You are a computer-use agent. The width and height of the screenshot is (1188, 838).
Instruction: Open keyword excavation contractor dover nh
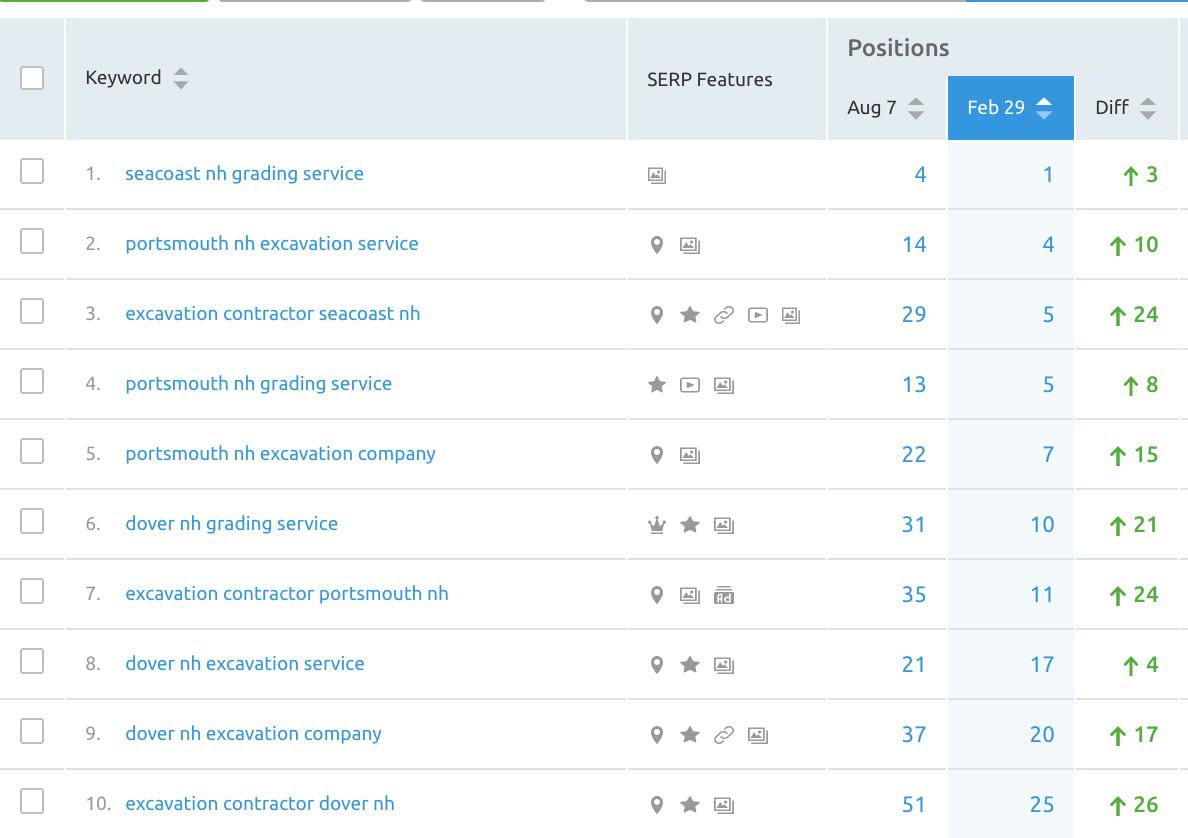pyautogui.click(x=260, y=803)
